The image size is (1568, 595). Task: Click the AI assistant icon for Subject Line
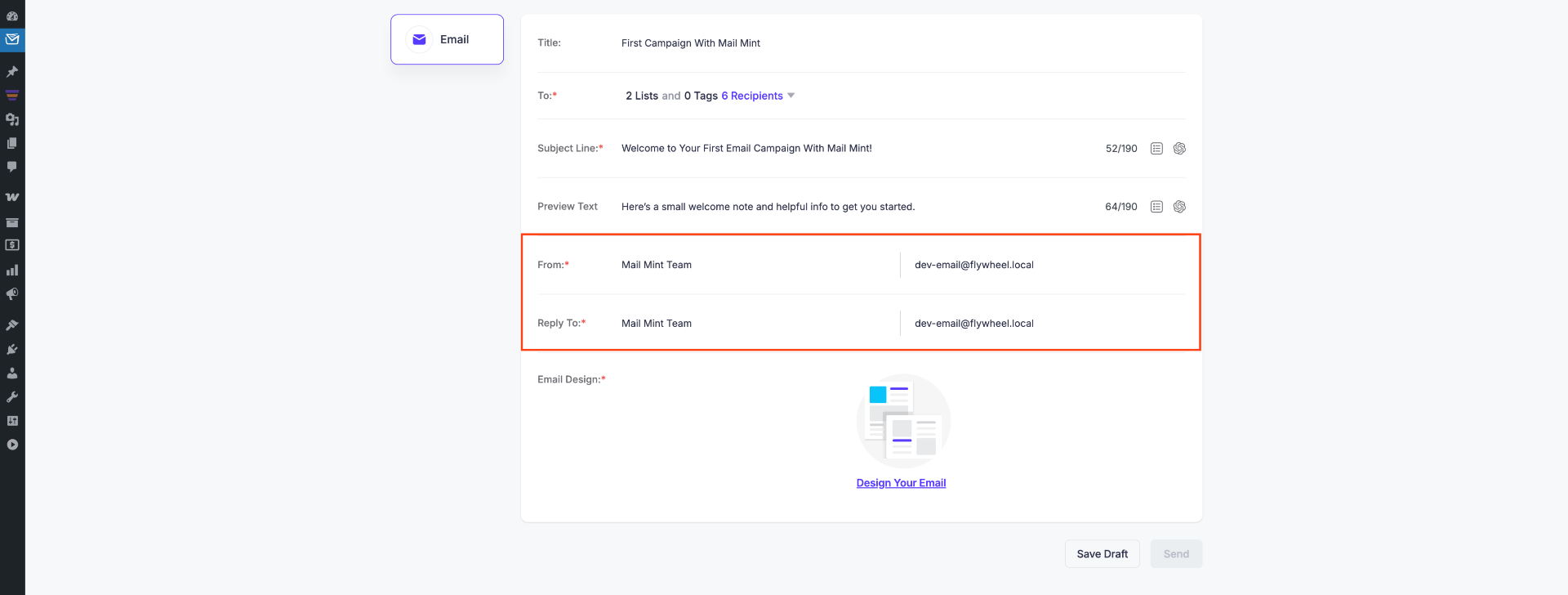(1179, 149)
